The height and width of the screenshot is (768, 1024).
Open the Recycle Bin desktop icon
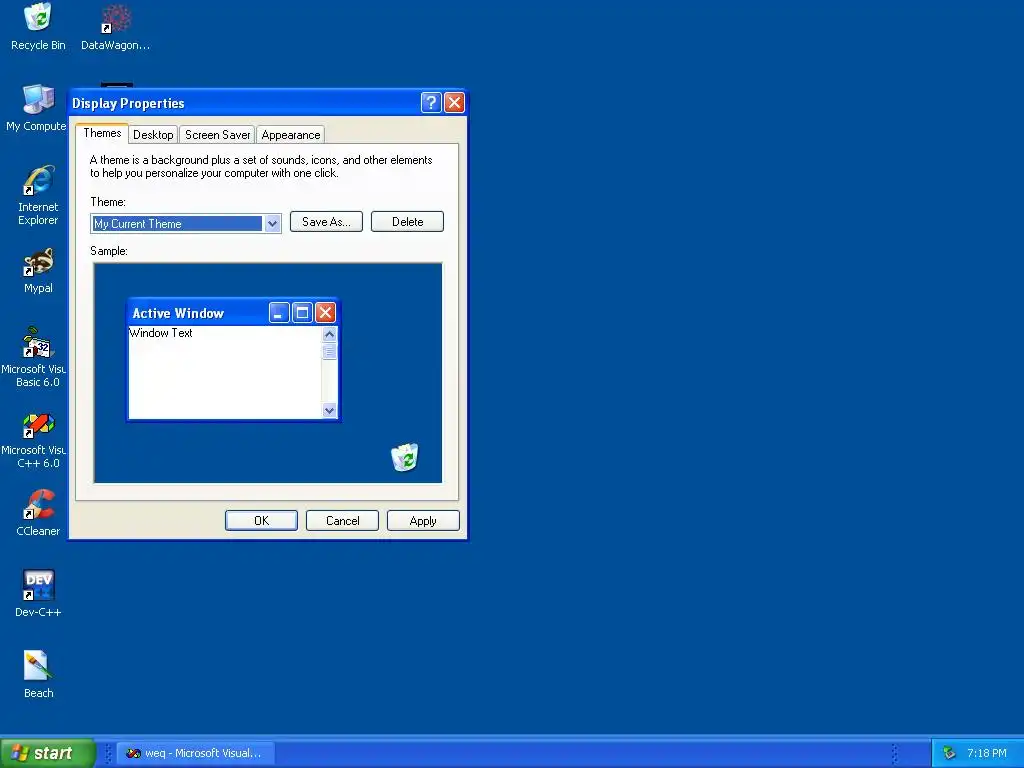pos(38,26)
